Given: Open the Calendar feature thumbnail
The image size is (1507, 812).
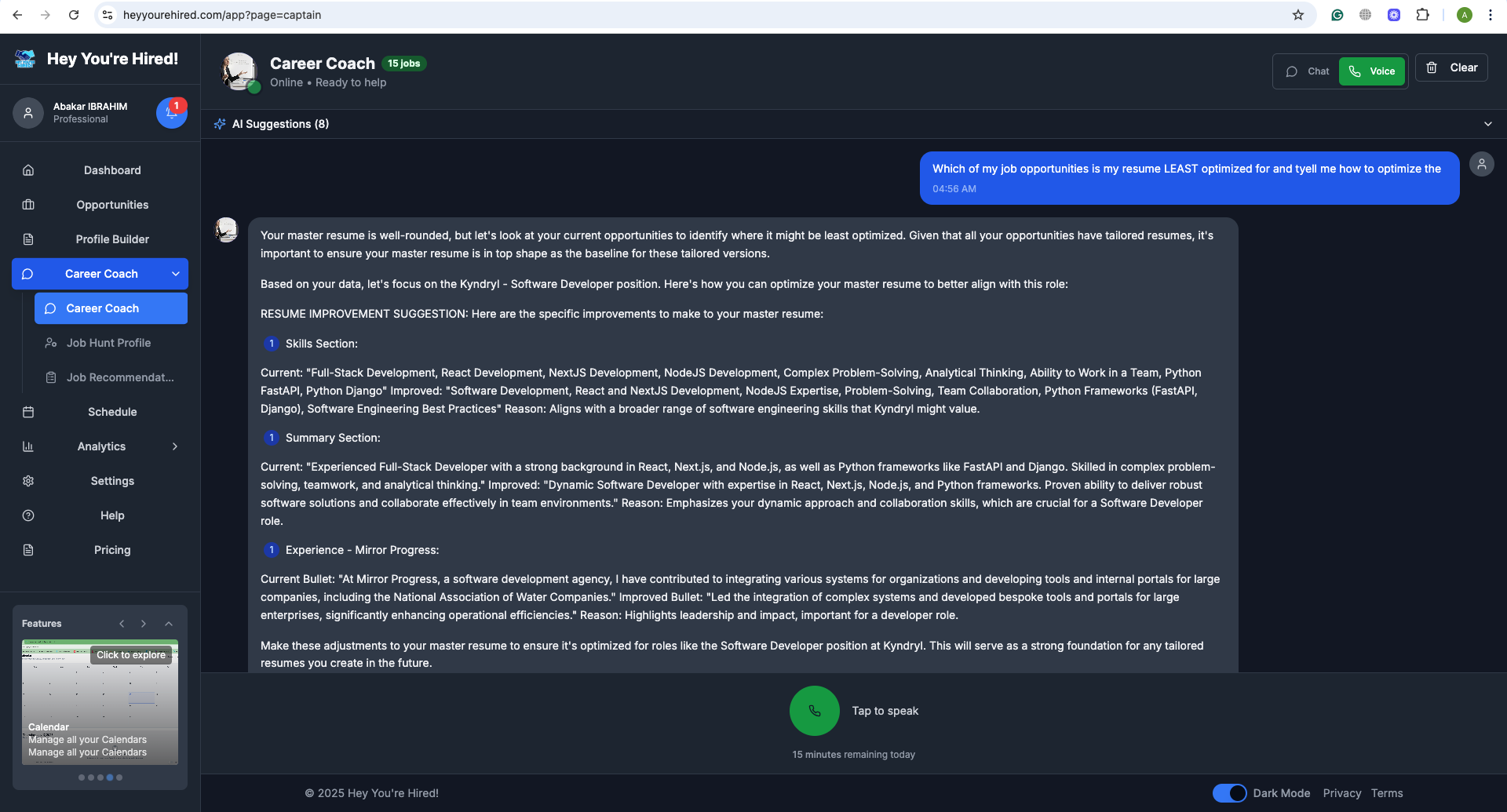Looking at the screenshot, I should click(x=100, y=702).
